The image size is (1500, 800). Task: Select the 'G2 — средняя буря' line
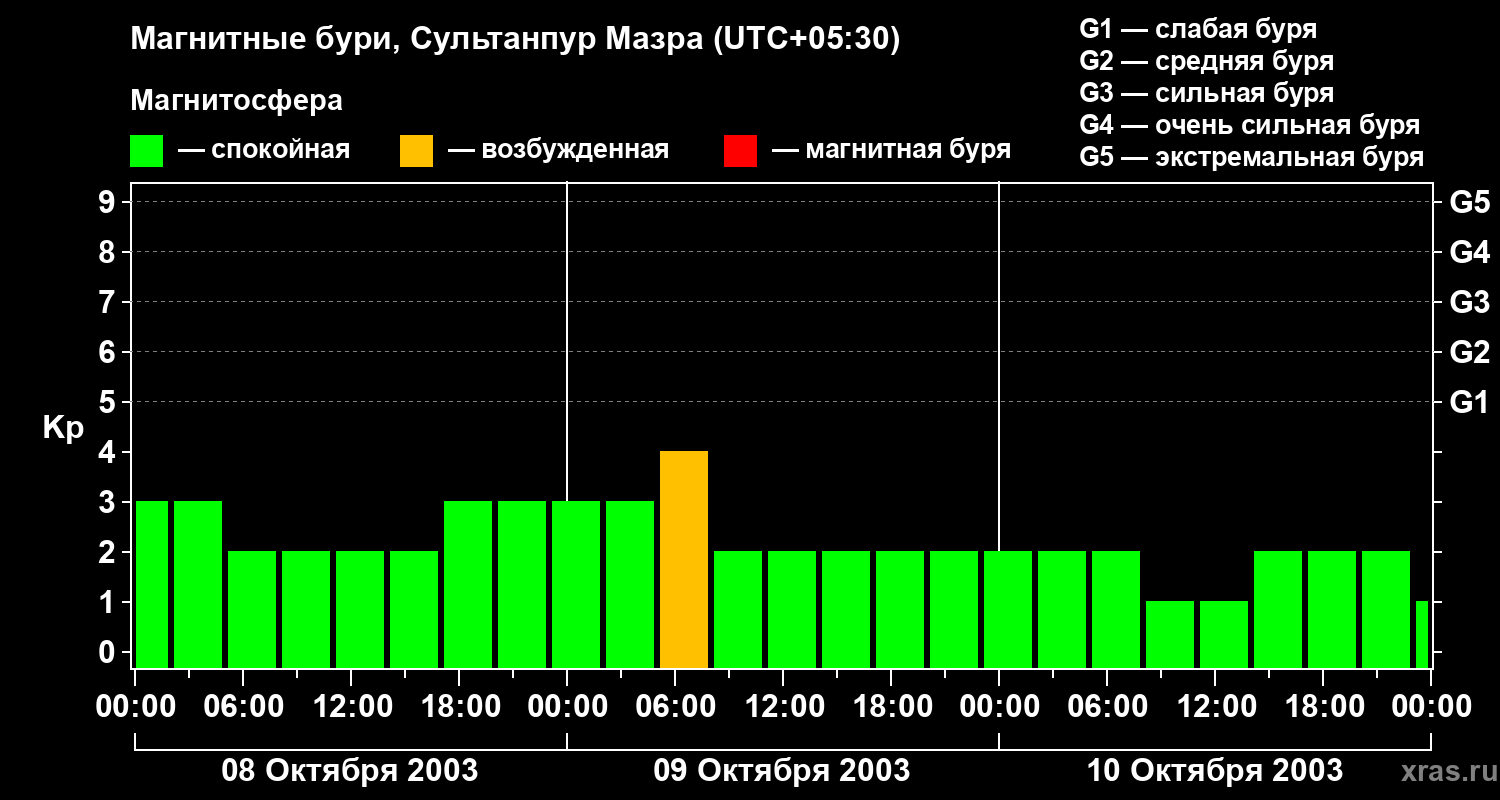[x=1206, y=61]
